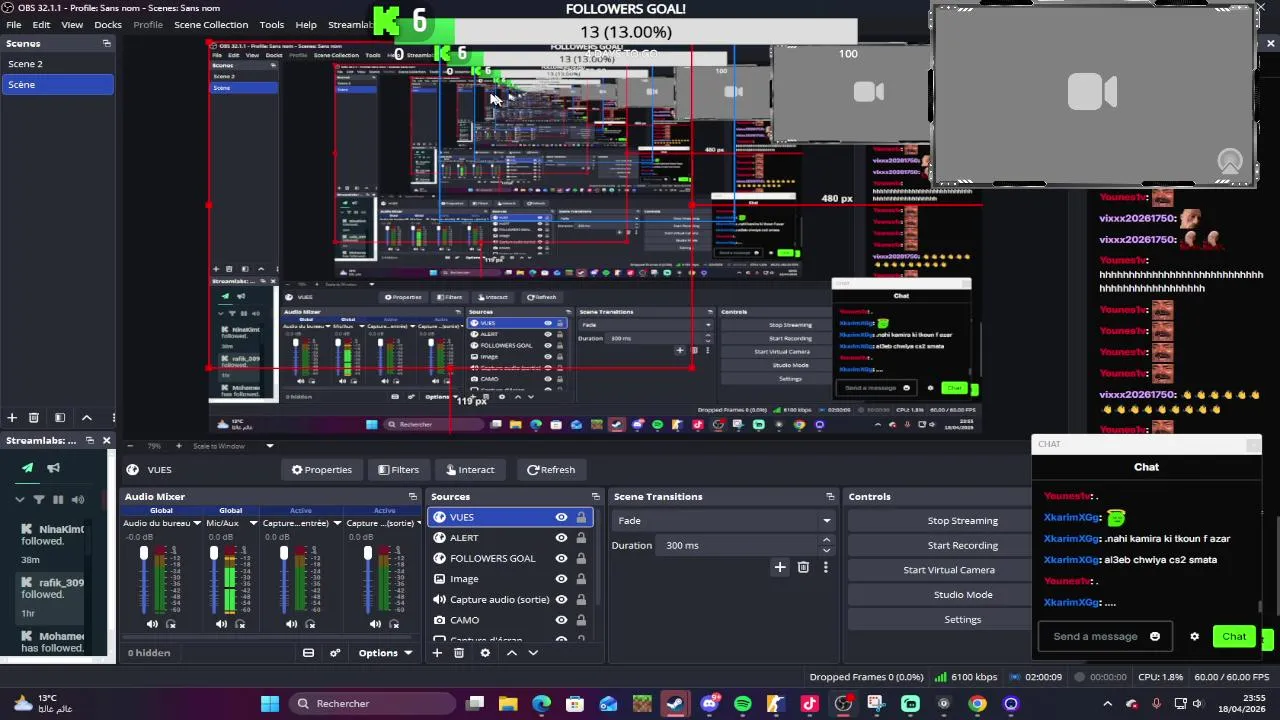
Task: Open the Scene Collection menu
Action: [x=211, y=24]
